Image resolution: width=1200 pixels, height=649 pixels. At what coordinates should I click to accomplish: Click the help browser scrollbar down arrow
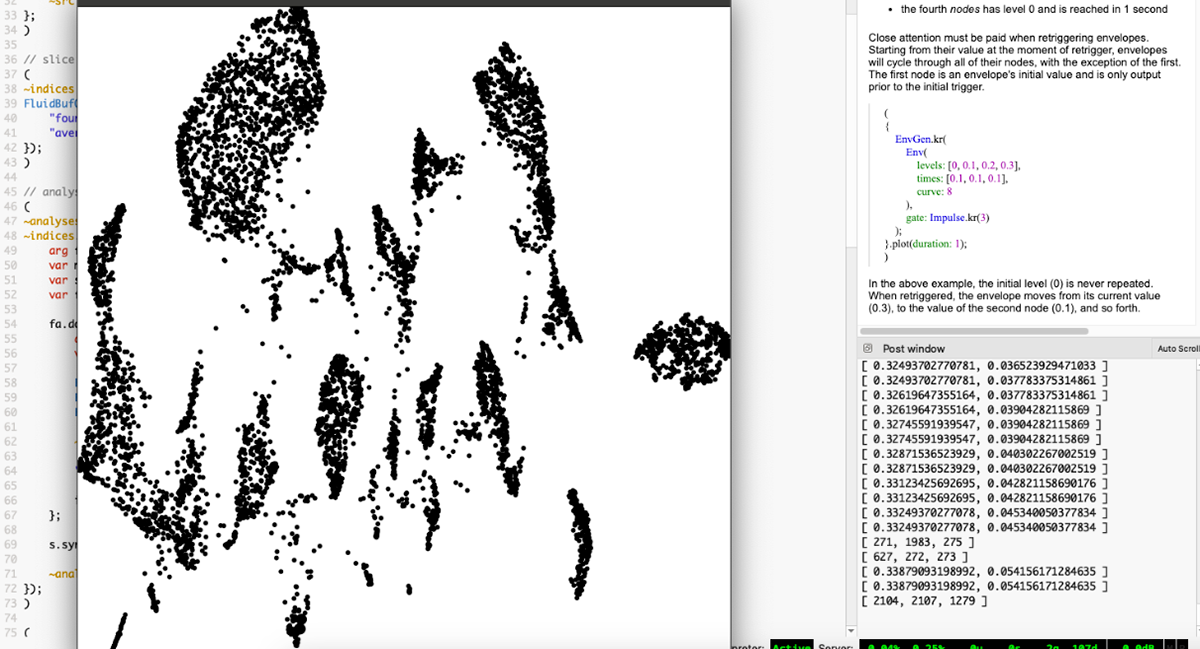pos(851,631)
